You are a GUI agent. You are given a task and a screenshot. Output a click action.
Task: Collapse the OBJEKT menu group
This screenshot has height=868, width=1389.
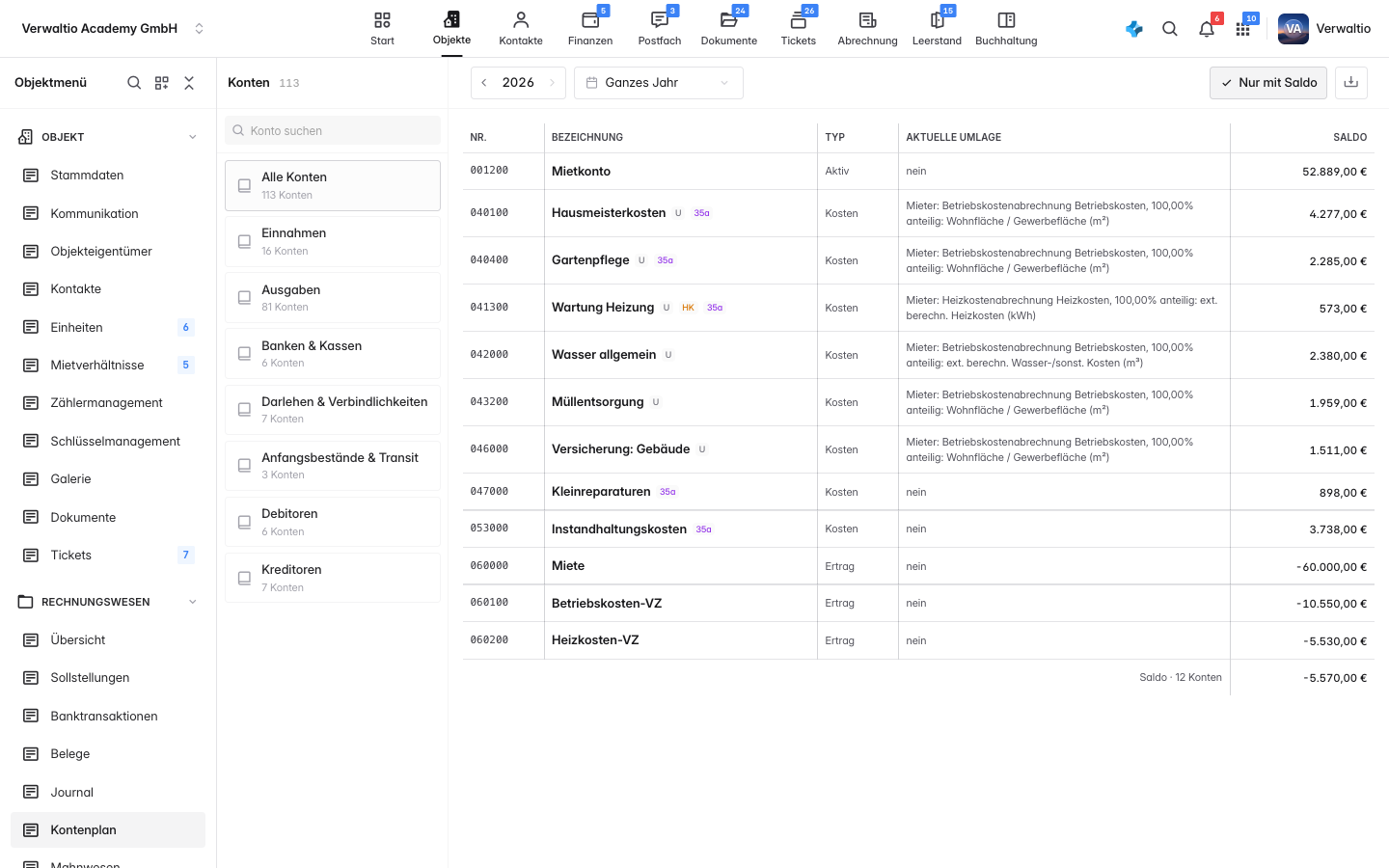[193, 137]
